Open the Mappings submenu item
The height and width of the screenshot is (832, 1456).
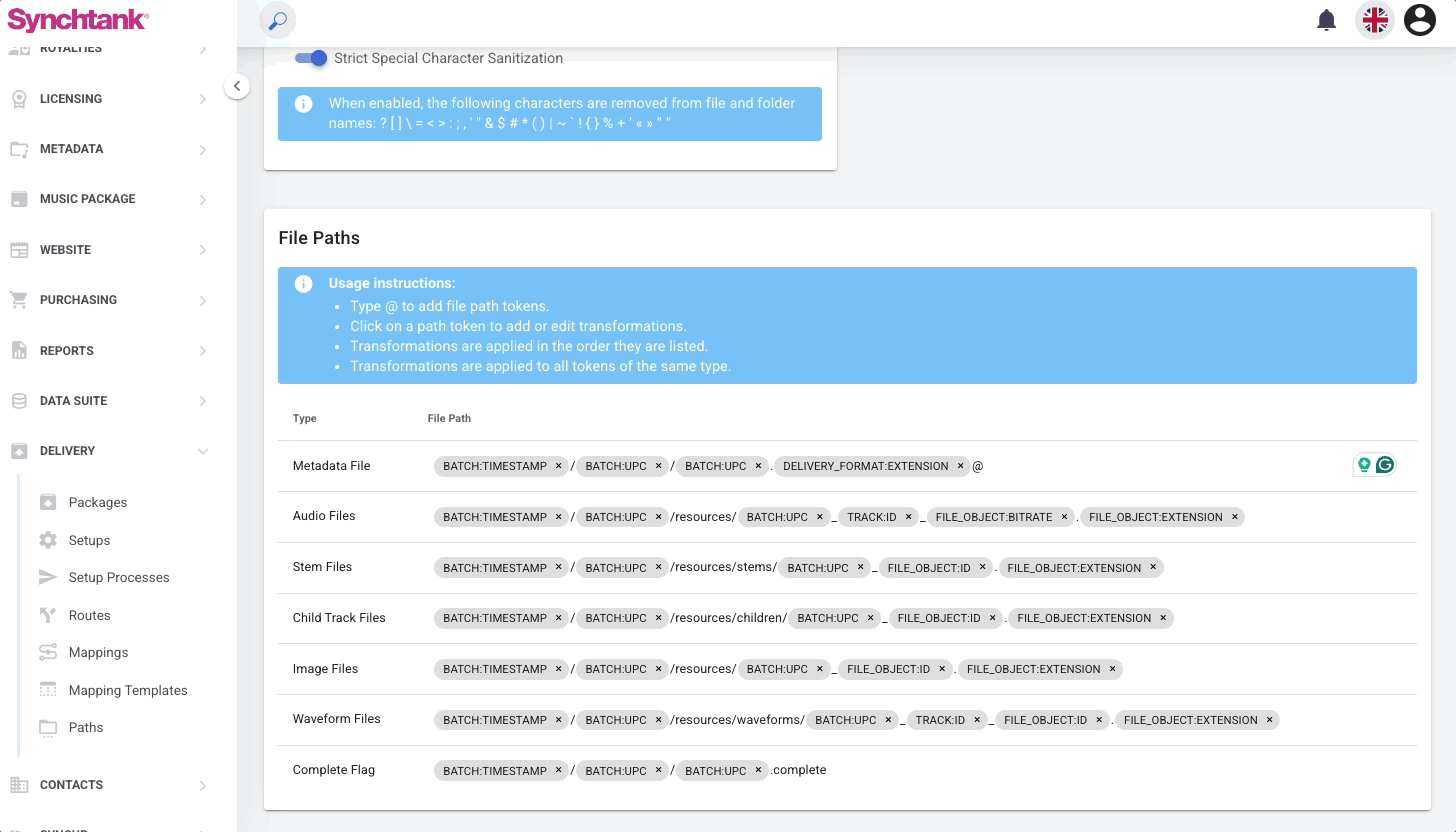point(98,652)
